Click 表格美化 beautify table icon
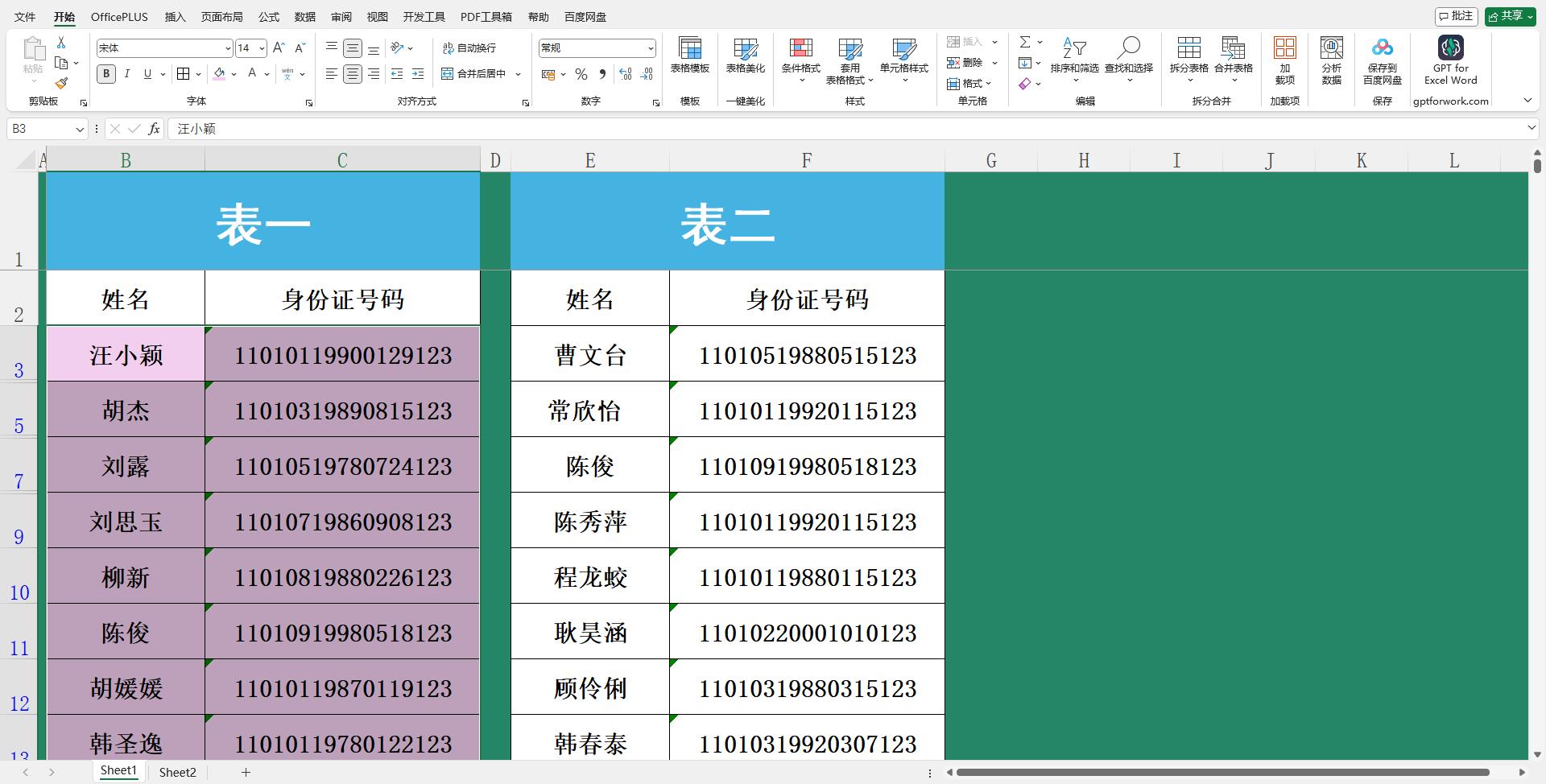The width and height of the screenshot is (1546, 784). tap(746, 56)
